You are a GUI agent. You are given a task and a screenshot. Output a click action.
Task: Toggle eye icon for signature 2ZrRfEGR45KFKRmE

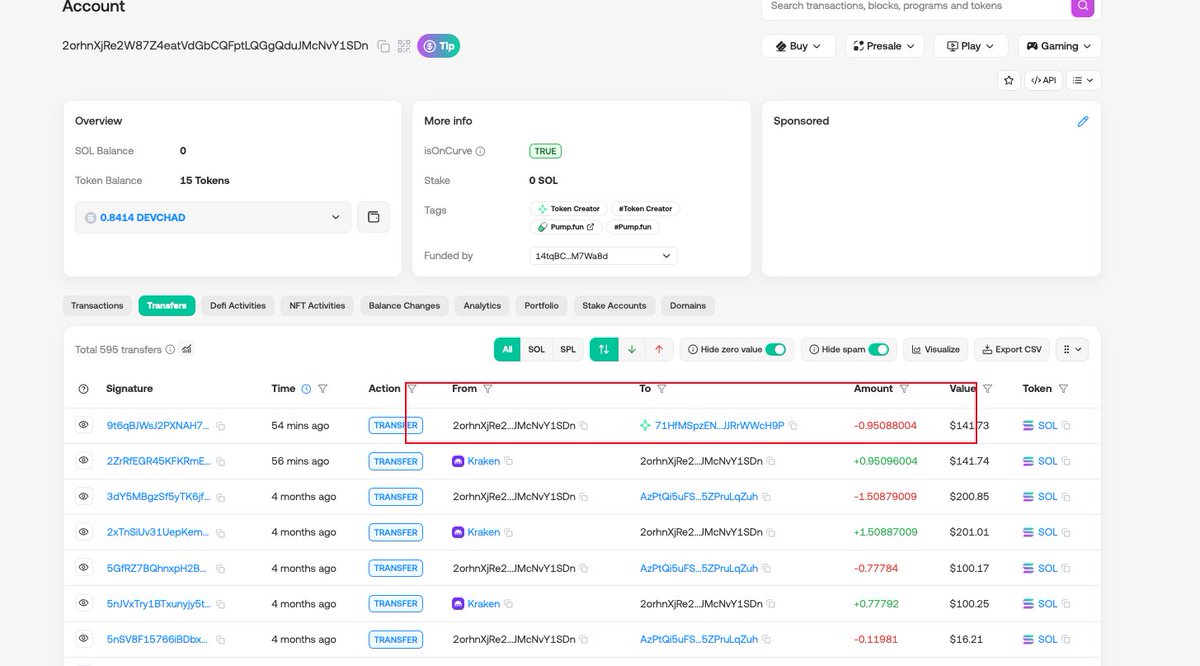[x=84, y=460]
